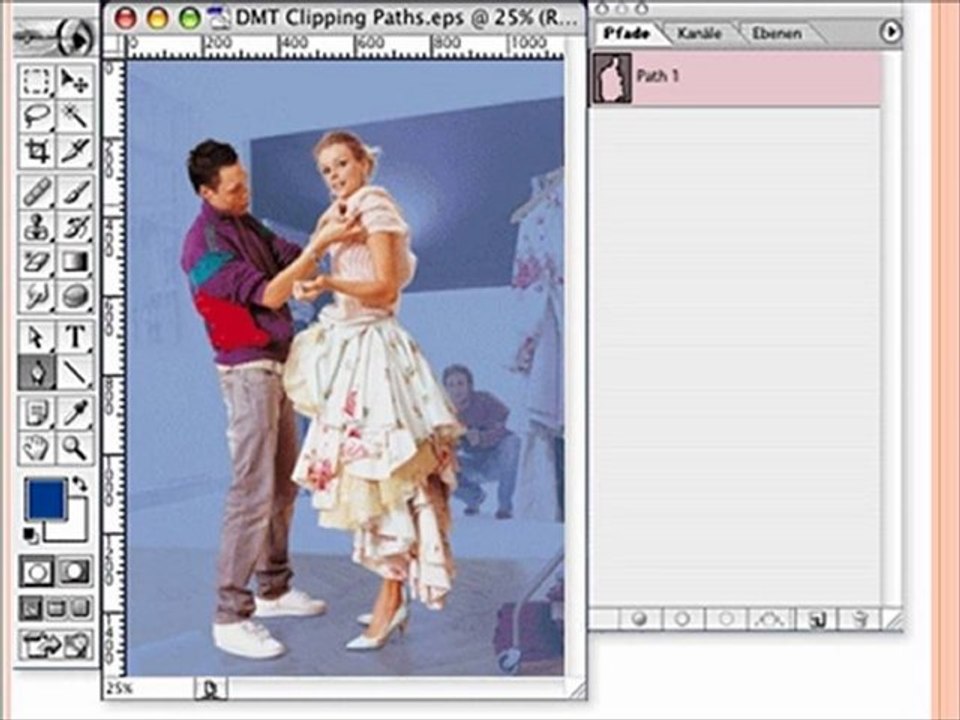Open the Pfade tab
Viewport: 960px width, 720px height.
coord(626,33)
